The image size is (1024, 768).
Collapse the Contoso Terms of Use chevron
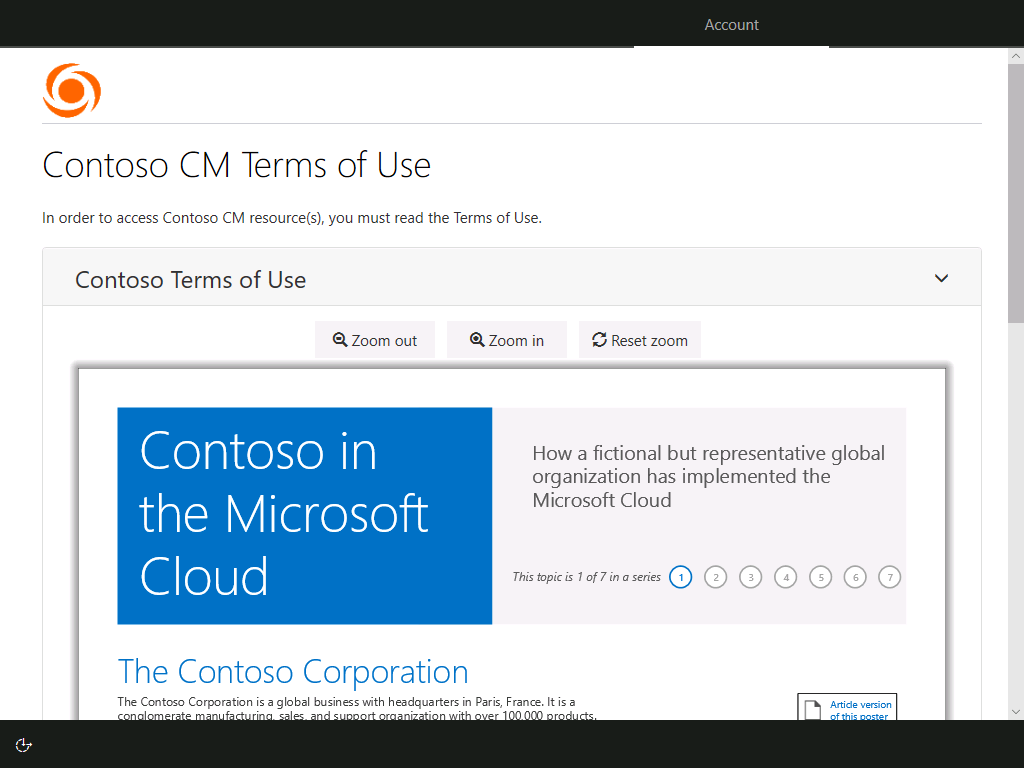pyautogui.click(x=941, y=278)
